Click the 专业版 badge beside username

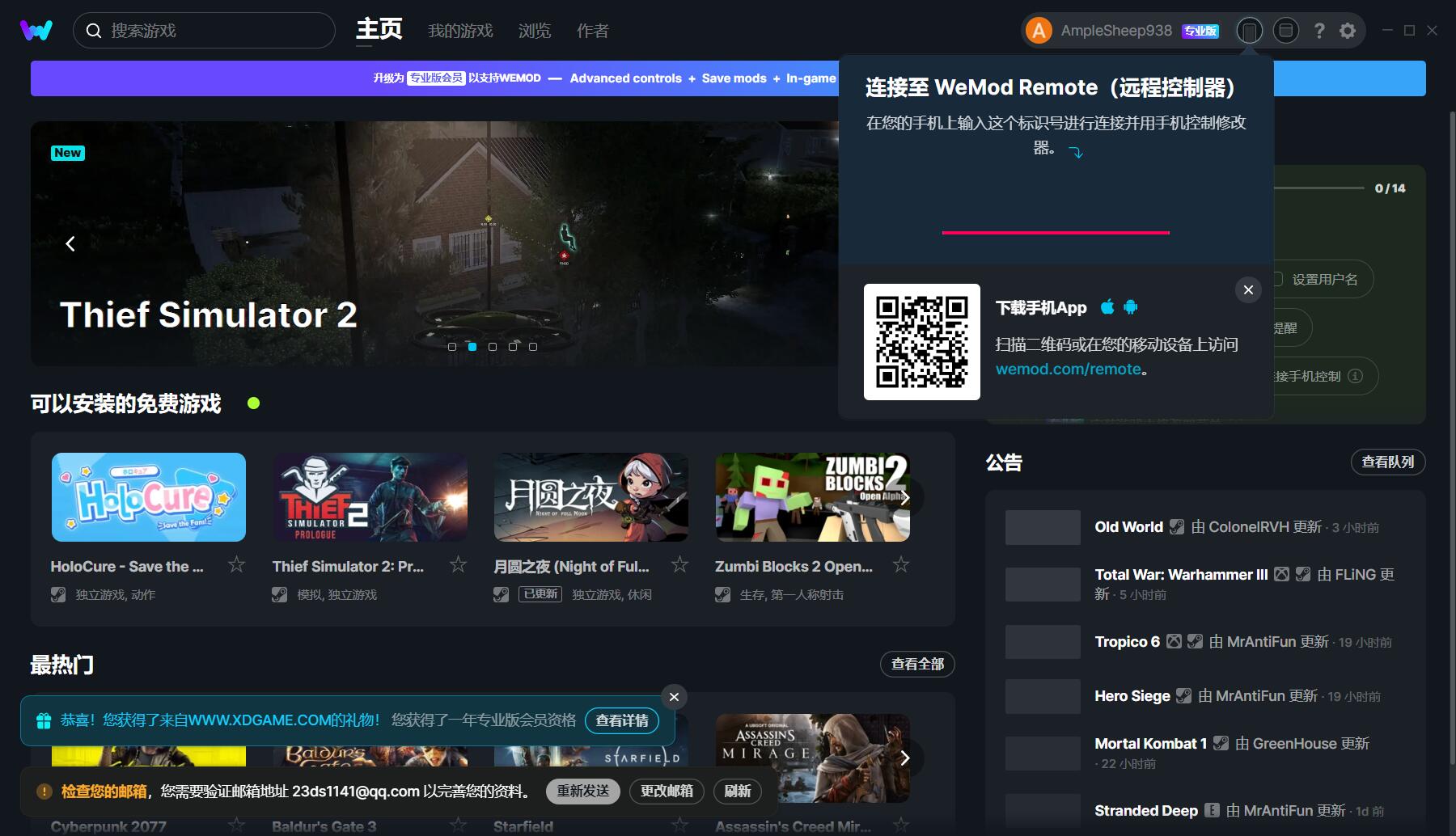tap(1200, 31)
